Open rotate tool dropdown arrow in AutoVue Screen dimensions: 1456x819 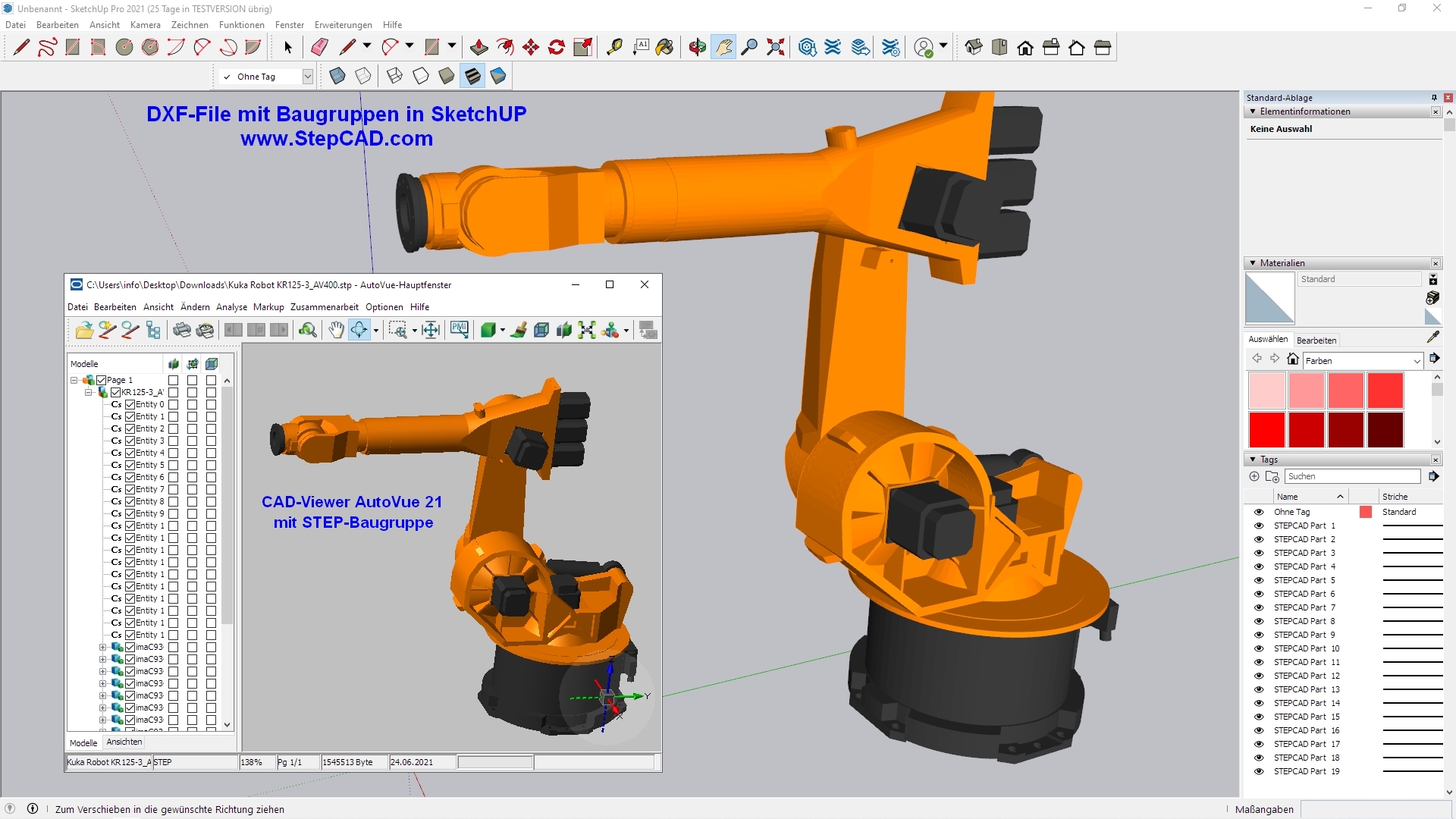[x=375, y=331]
